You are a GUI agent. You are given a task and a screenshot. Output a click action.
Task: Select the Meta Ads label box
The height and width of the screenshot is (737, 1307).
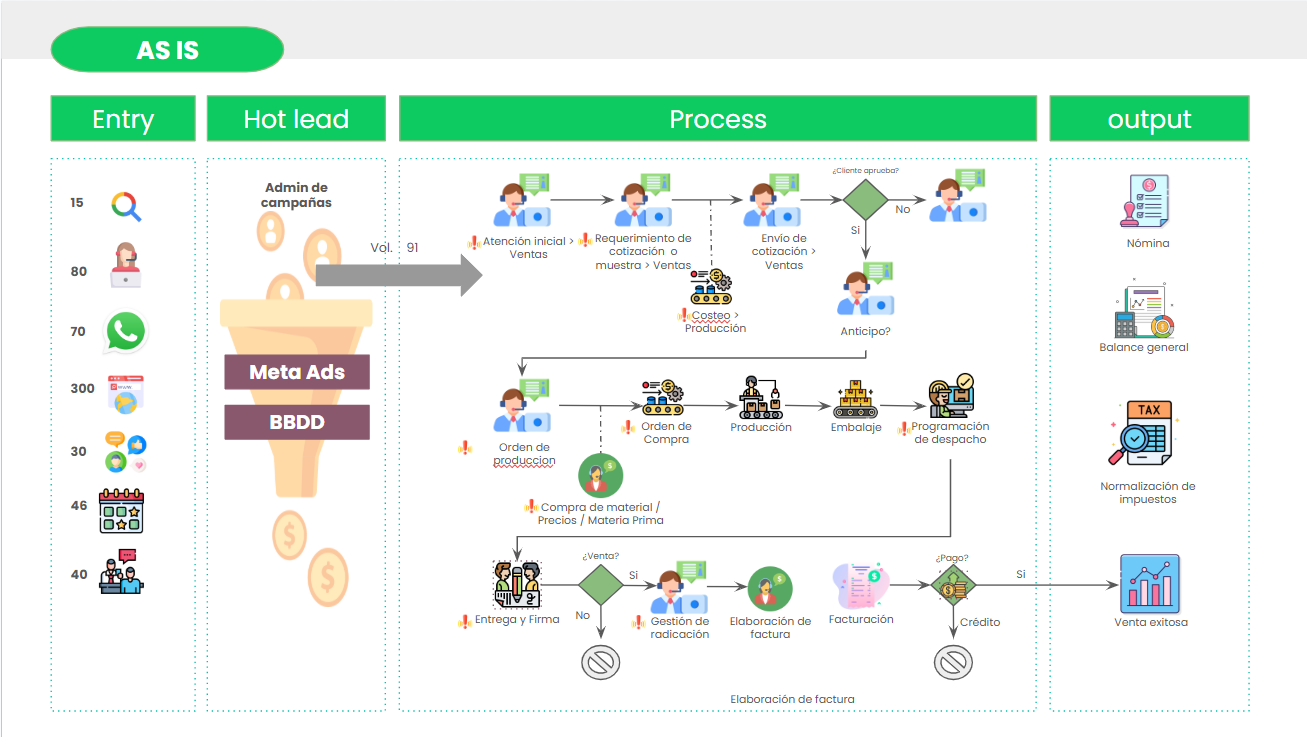tap(297, 372)
